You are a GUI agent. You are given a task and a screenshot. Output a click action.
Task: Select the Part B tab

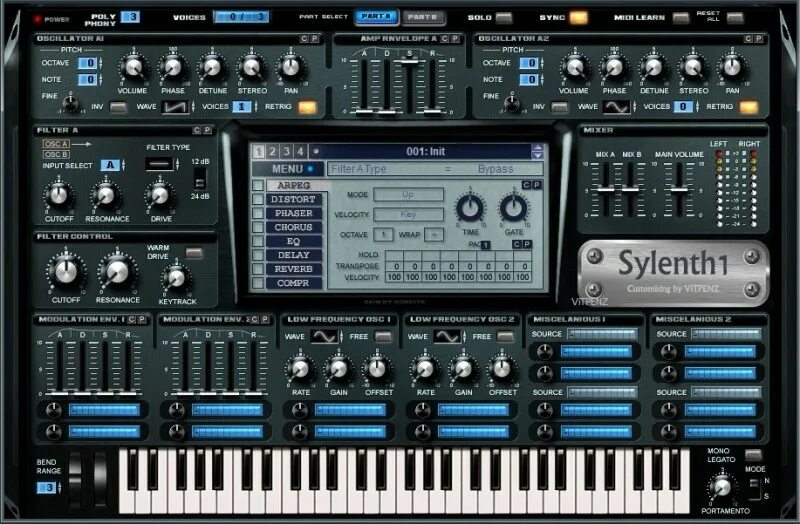pyautogui.click(x=422, y=17)
